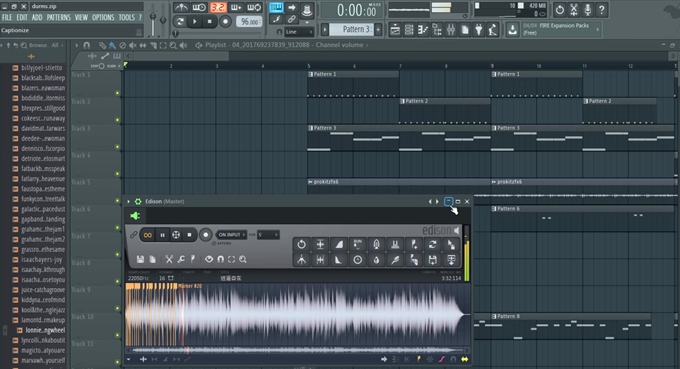Toggle mute switch for Track 3

click(117, 147)
